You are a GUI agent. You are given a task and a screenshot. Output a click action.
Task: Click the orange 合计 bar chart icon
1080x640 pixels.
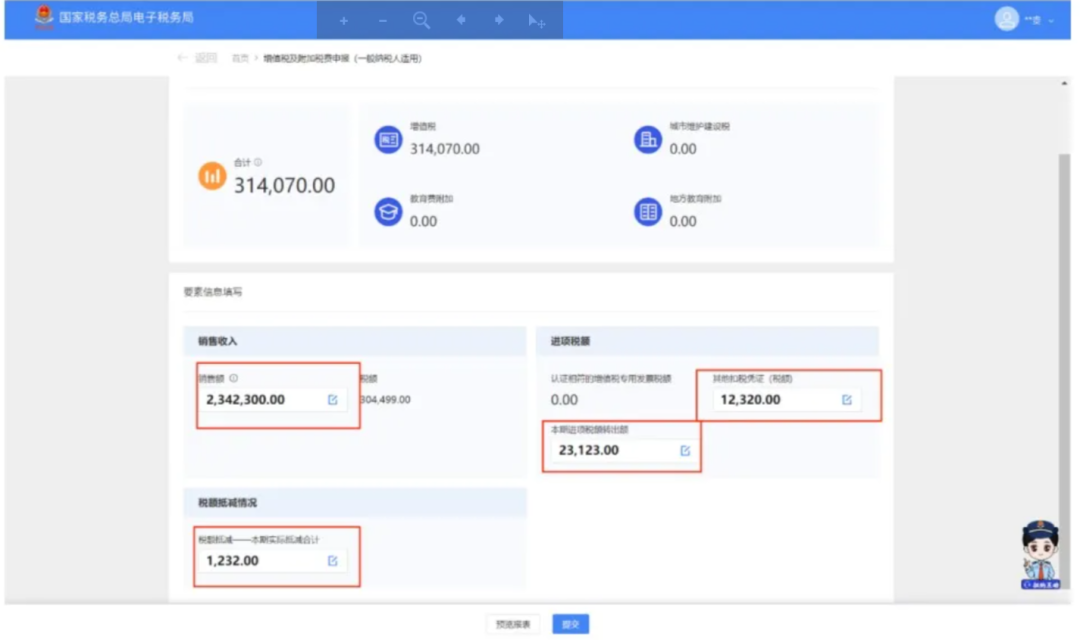(212, 176)
